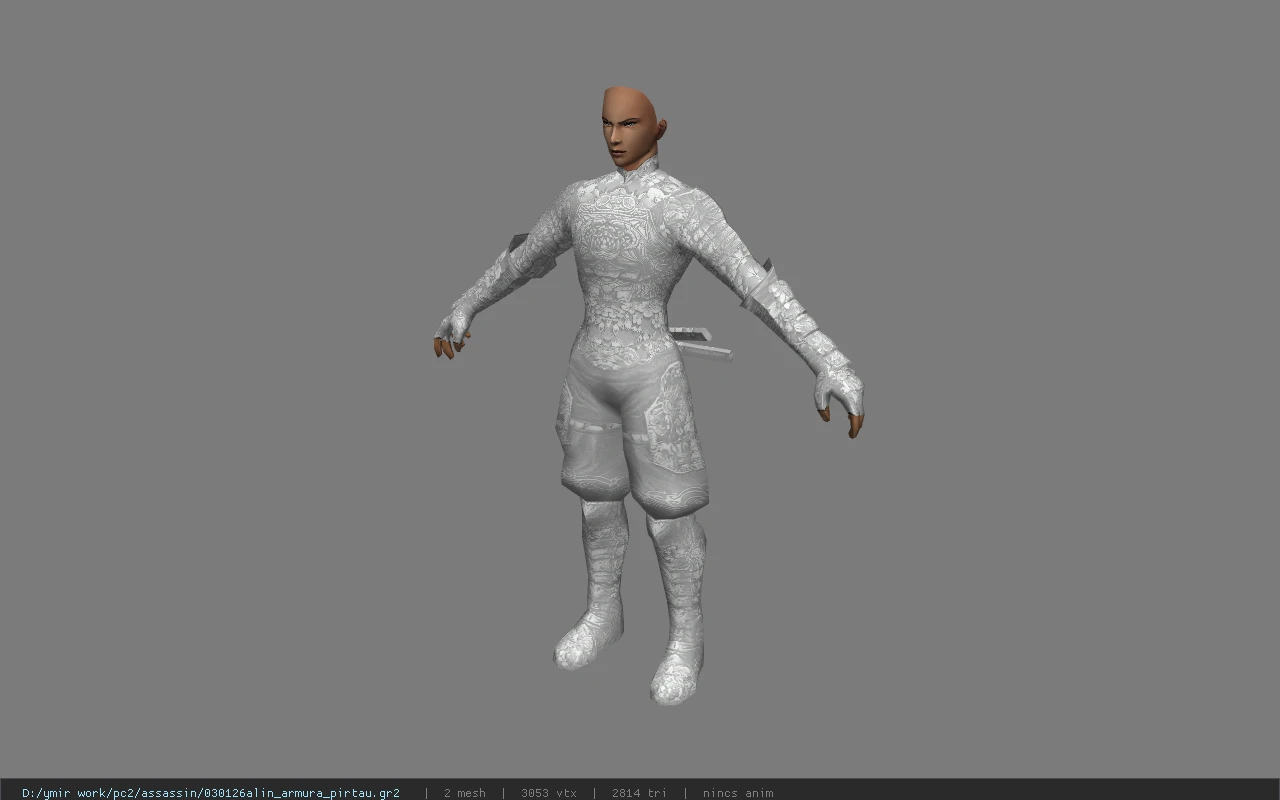Viewport: 1280px width, 800px height.
Task: Click the 'nincs anim' status text
Action: [738, 793]
